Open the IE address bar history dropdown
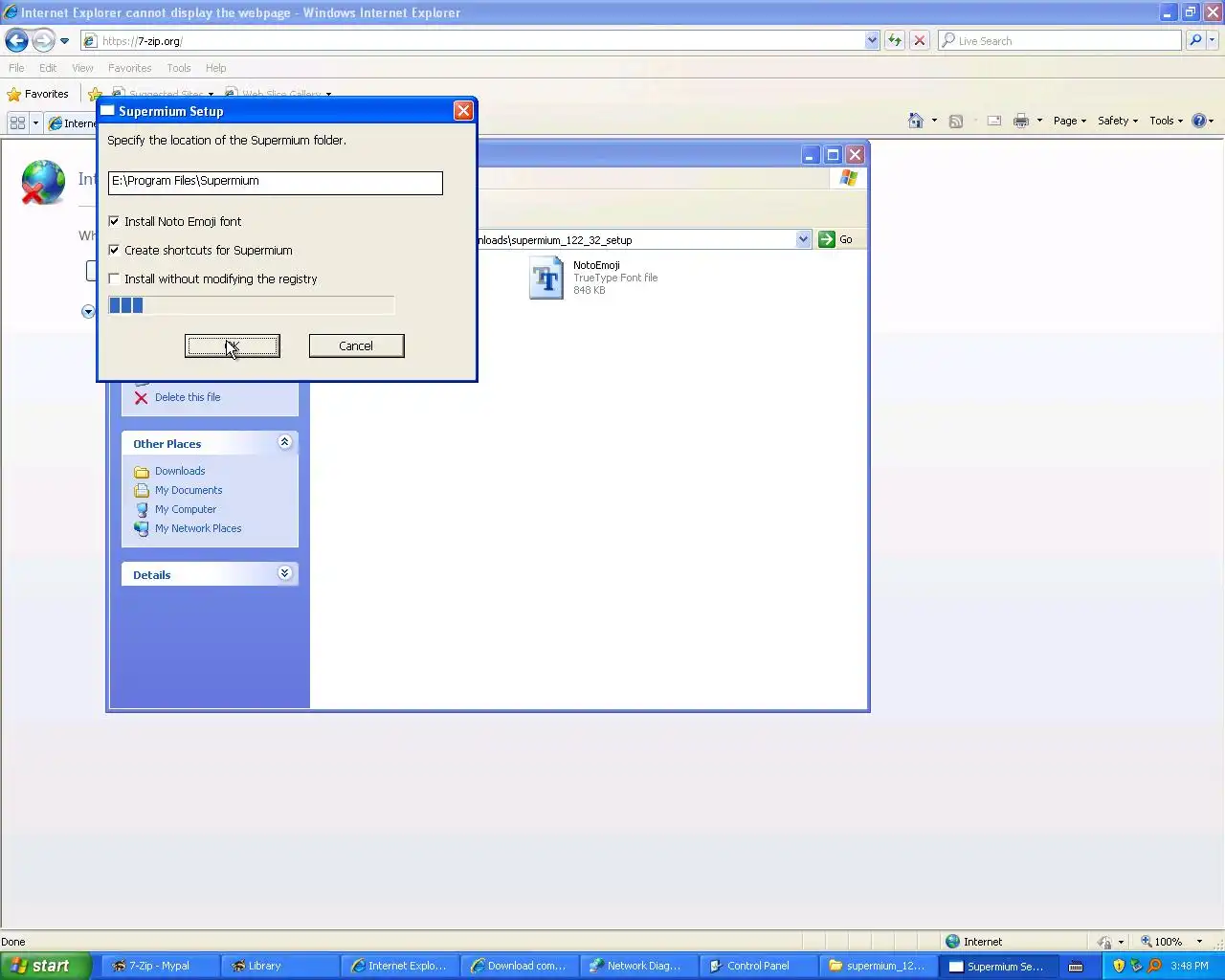 coord(872,41)
